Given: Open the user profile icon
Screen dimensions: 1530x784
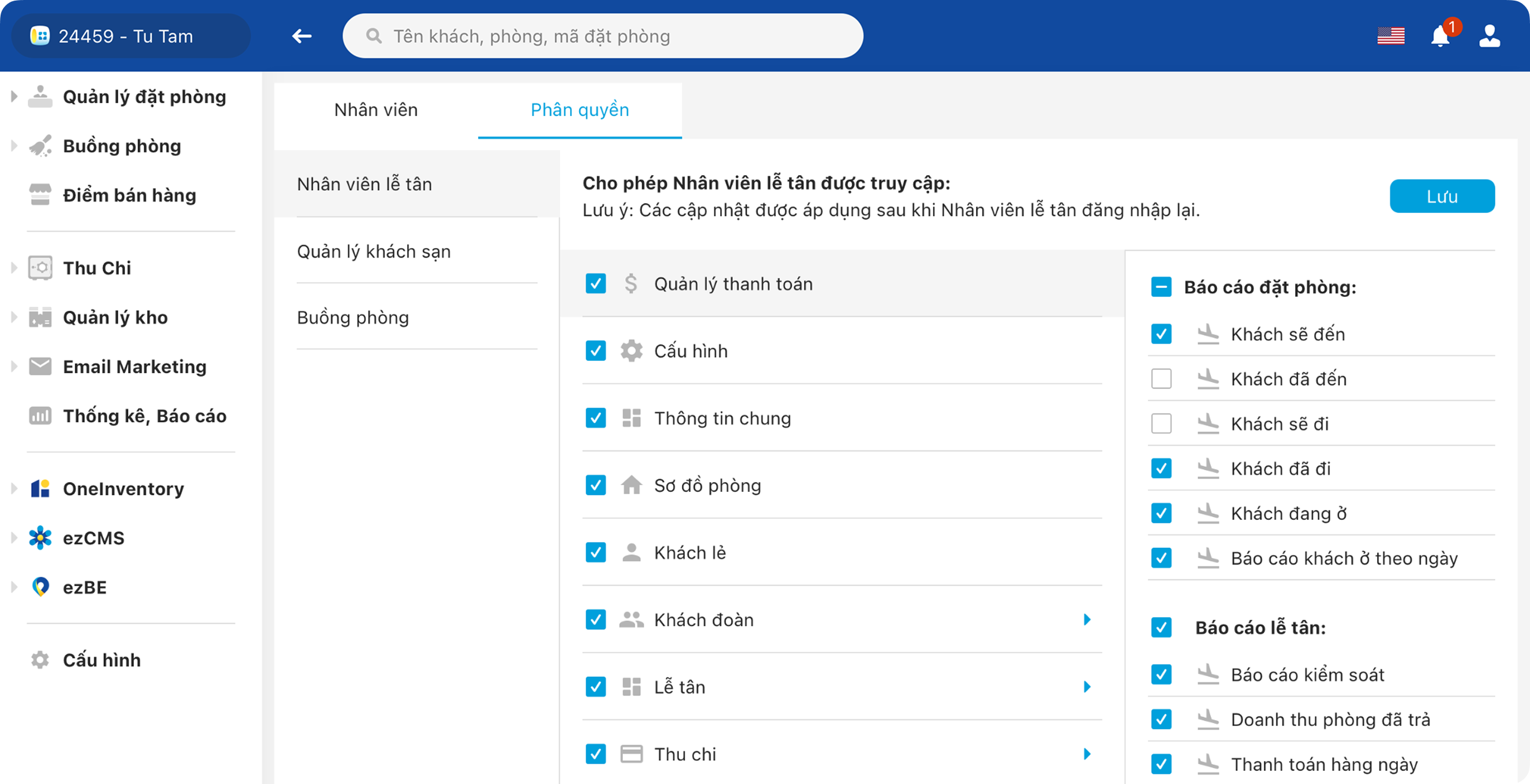Looking at the screenshot, I should 1489,36.
